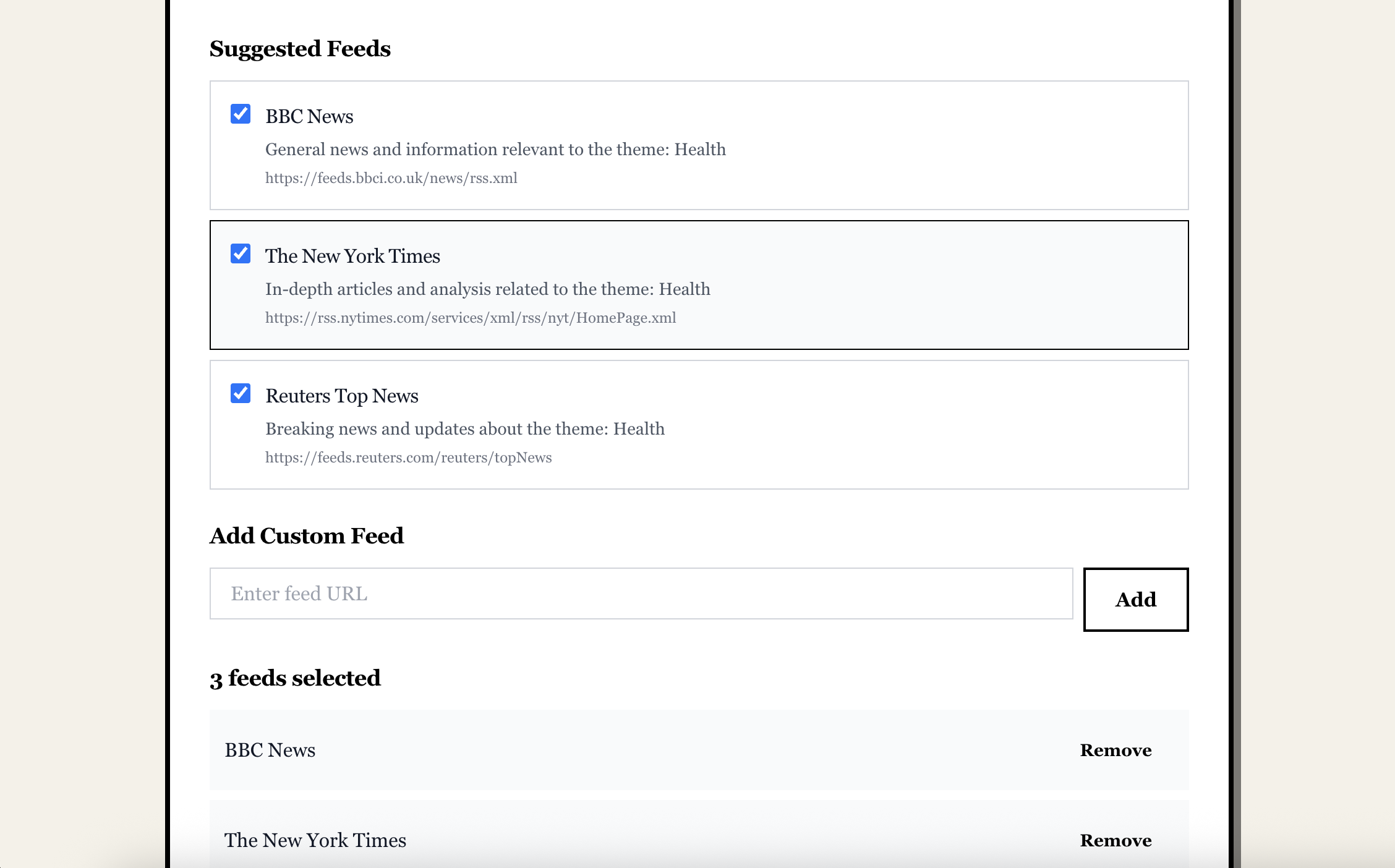
Task: Remove The New York Times from selected feeds
Action: pyautogui.click(x=1116, y=840)
